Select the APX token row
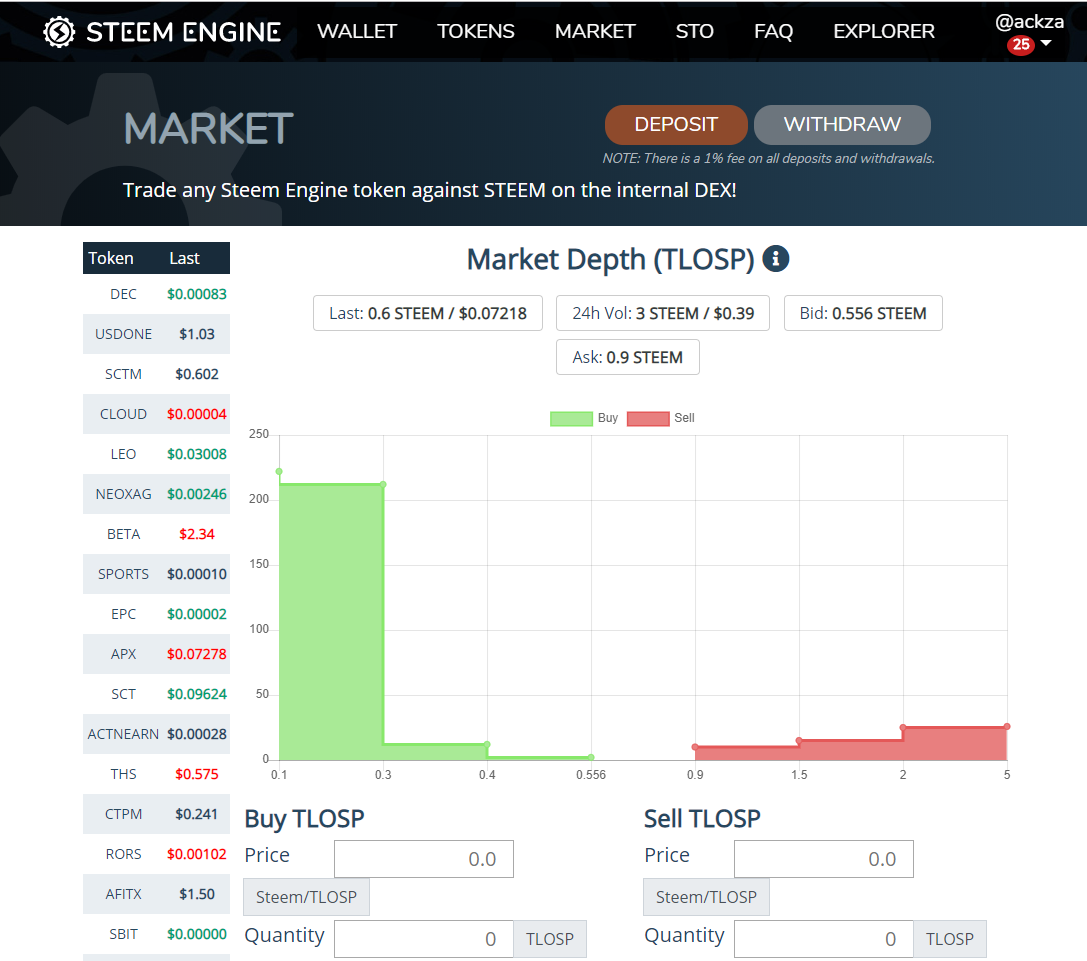 coord(157,655)
